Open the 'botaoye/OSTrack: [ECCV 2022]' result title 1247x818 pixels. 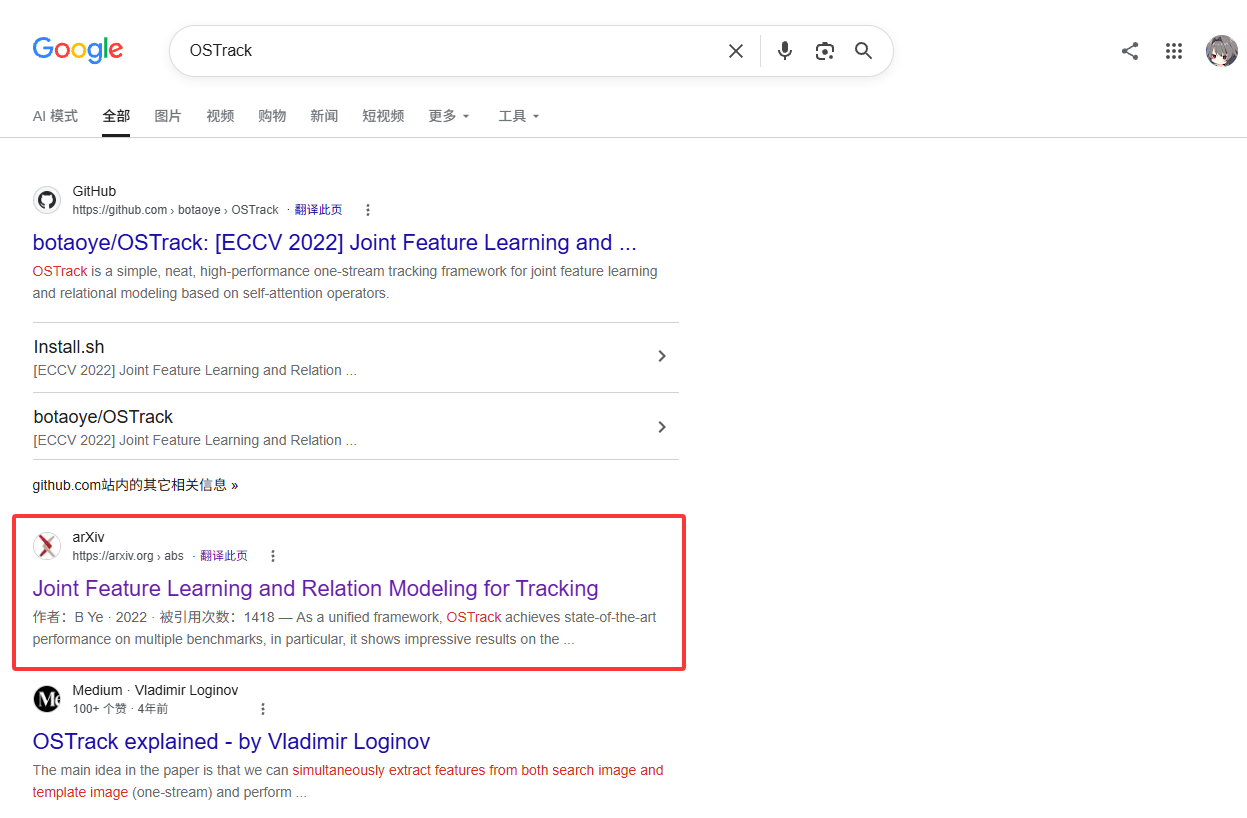[x=335, y=243]
